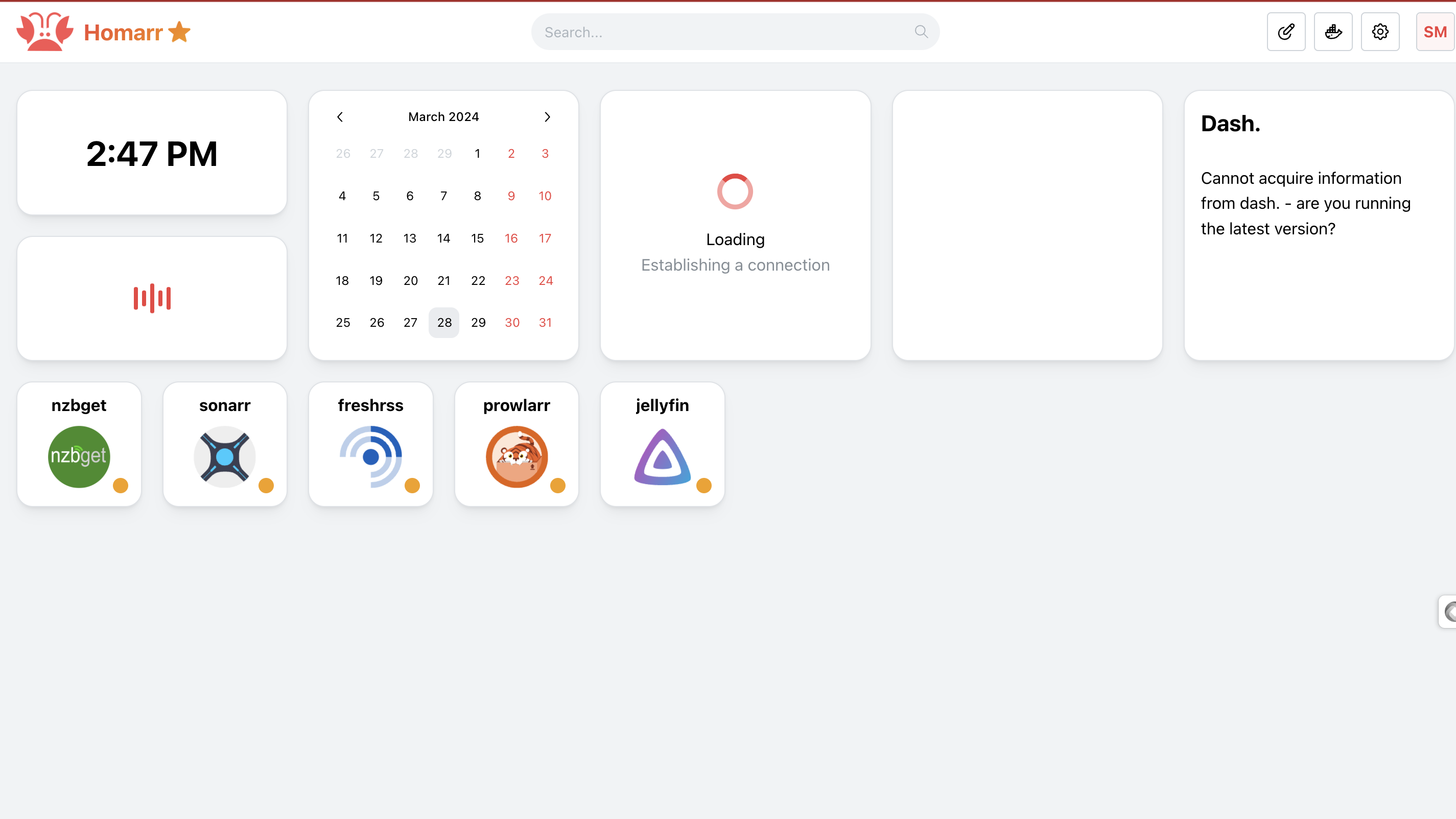Open freshrss using its RSS icon
Screen dimensions: 1456x819
coord(370,456)
